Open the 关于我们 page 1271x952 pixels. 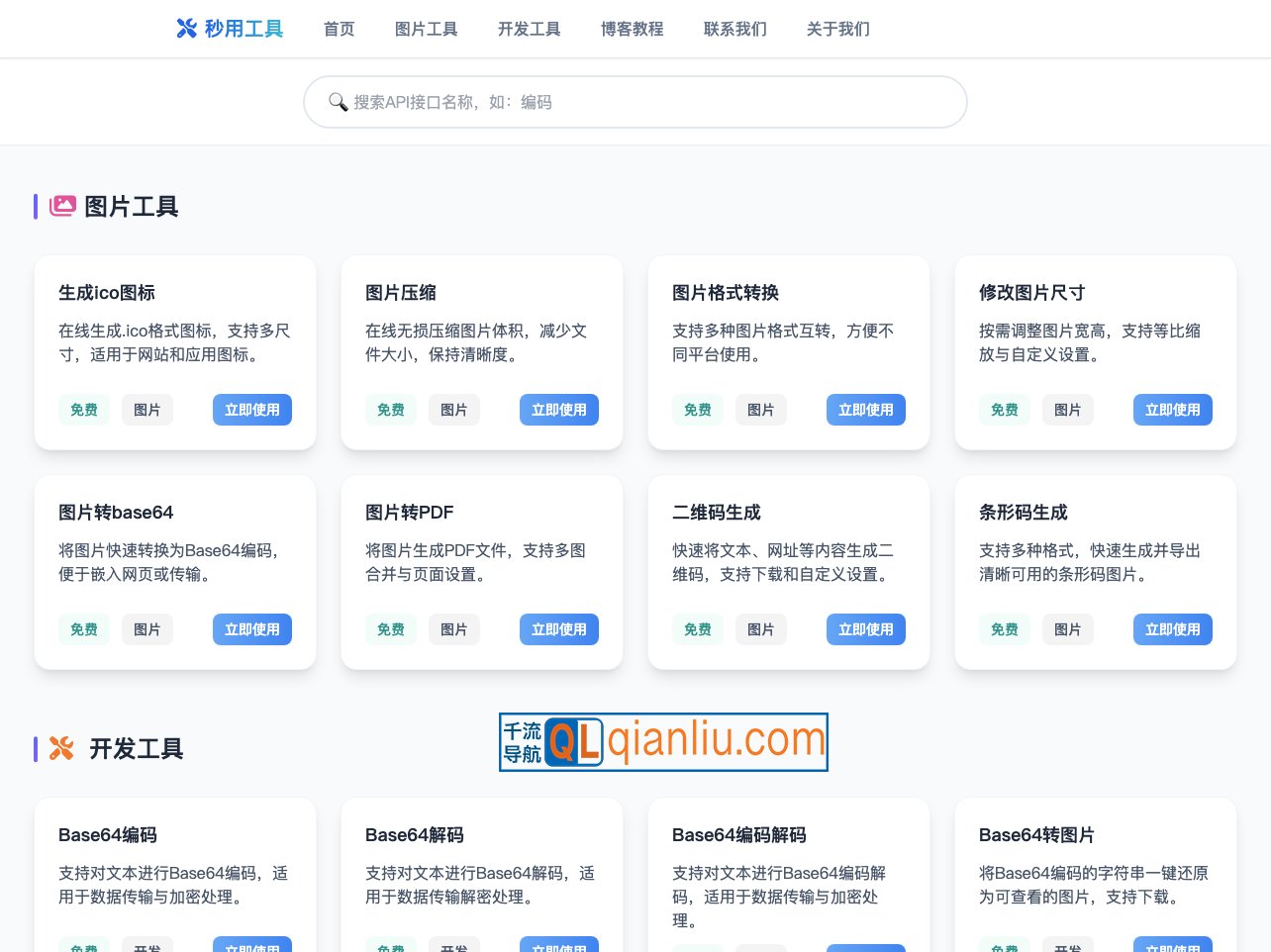pos(837,29)
